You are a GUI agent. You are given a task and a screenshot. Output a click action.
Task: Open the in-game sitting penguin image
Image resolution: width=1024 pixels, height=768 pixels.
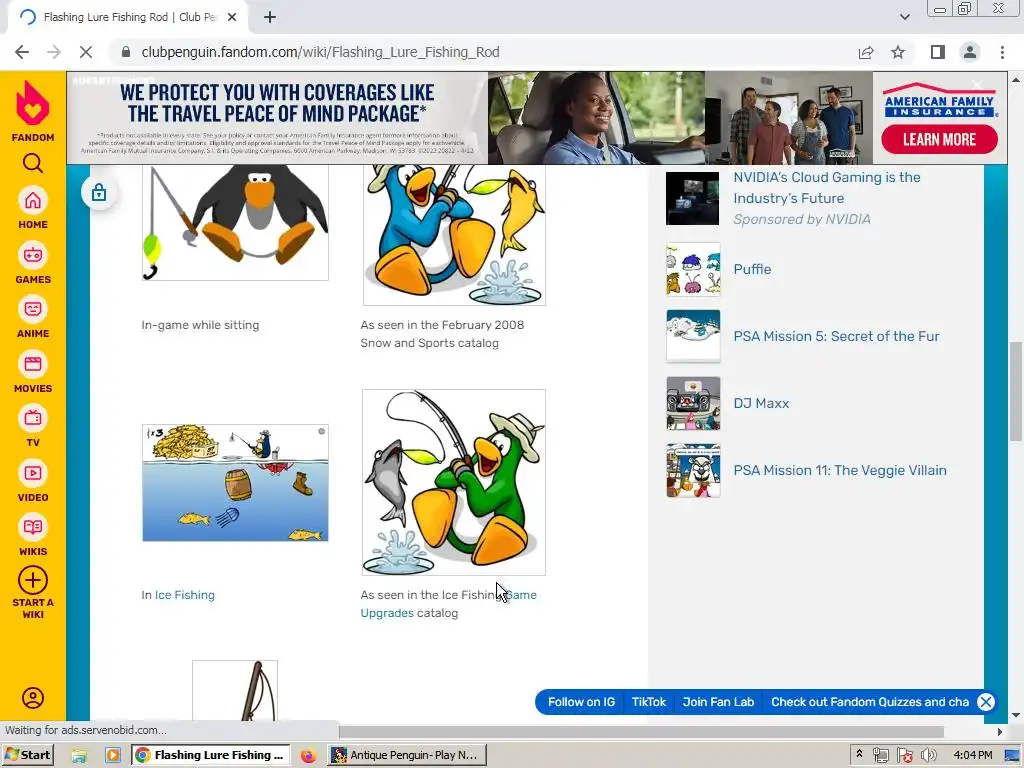point(235,223)
